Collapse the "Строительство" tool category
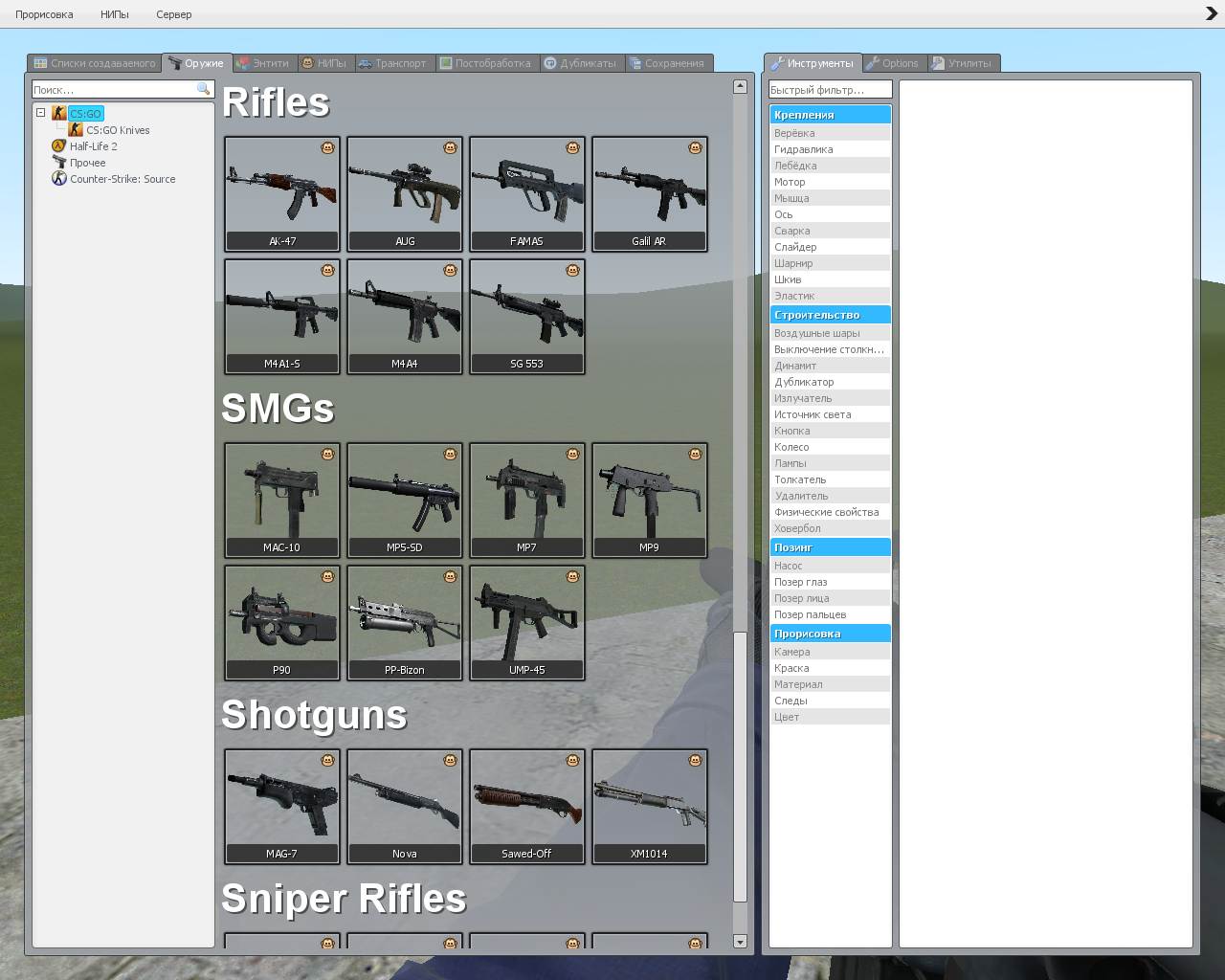 click(831, 315)
